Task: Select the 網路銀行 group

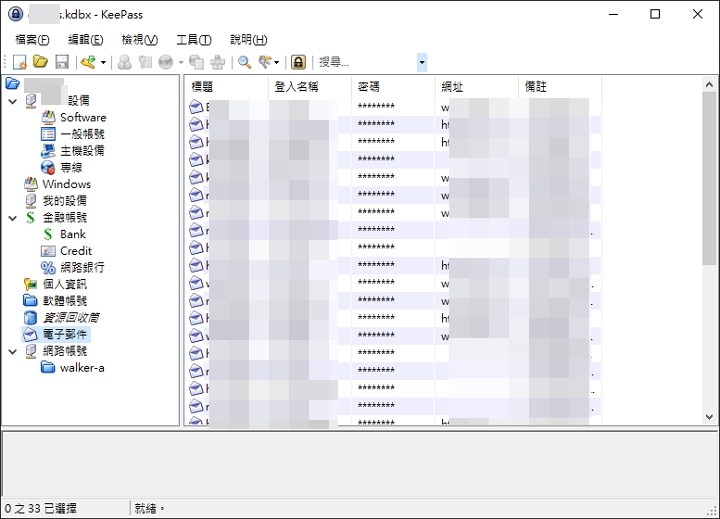Action: (83, 268)
